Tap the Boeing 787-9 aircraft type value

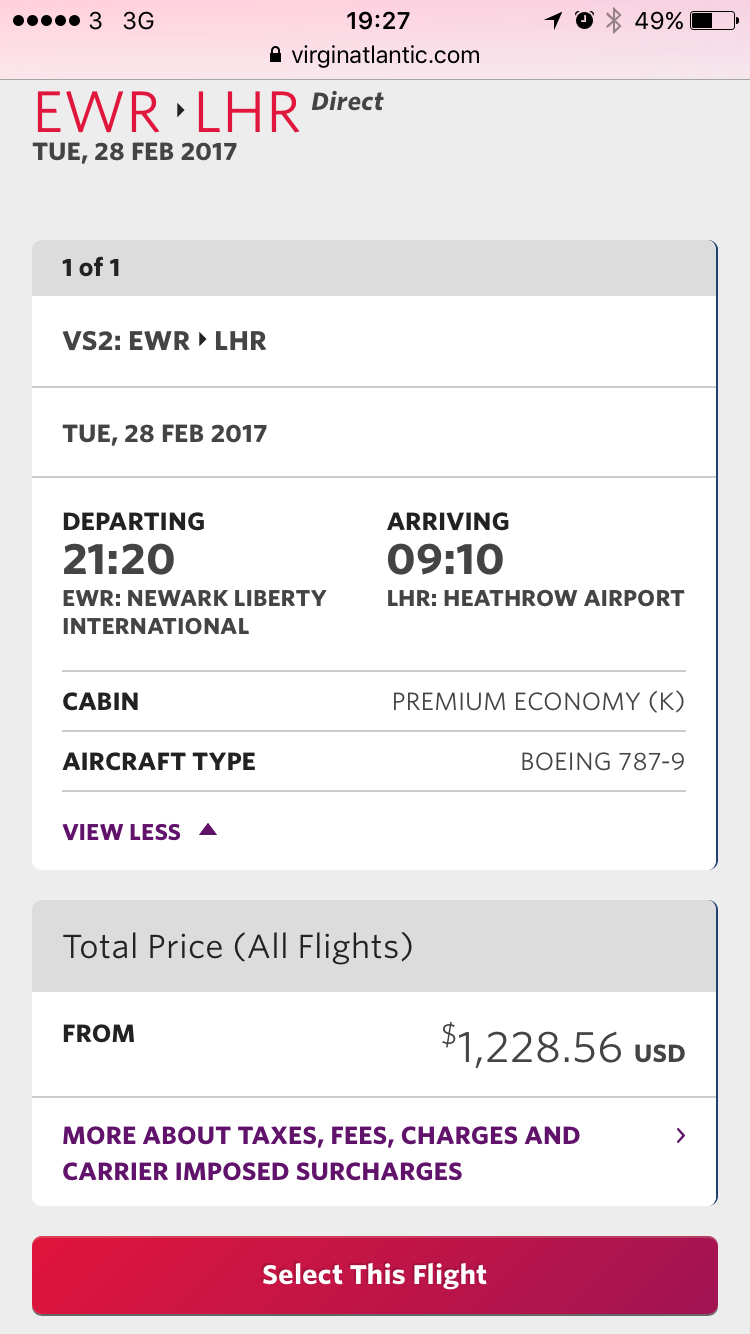click(x=603, y=762)
